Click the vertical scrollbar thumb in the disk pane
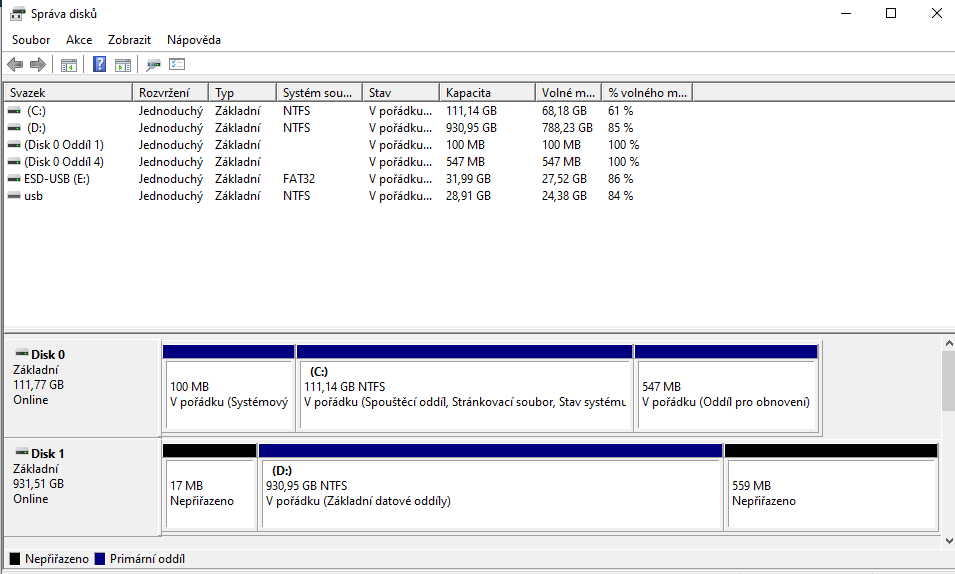The height and width of the screenshot is (574, 955). click(x=948, y=381)
